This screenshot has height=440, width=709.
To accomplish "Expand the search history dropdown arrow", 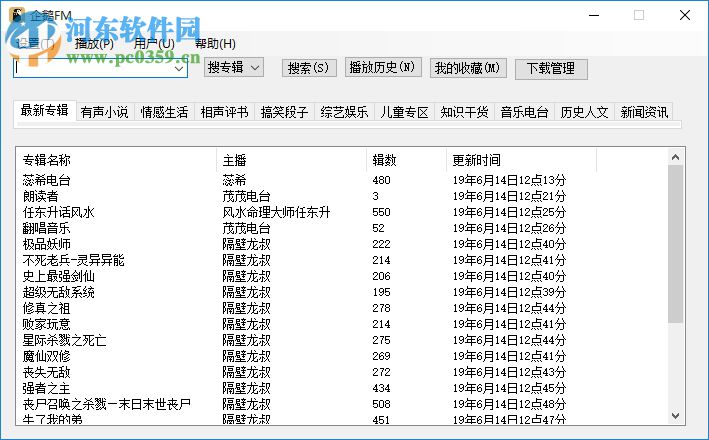I will pos(179,68).
